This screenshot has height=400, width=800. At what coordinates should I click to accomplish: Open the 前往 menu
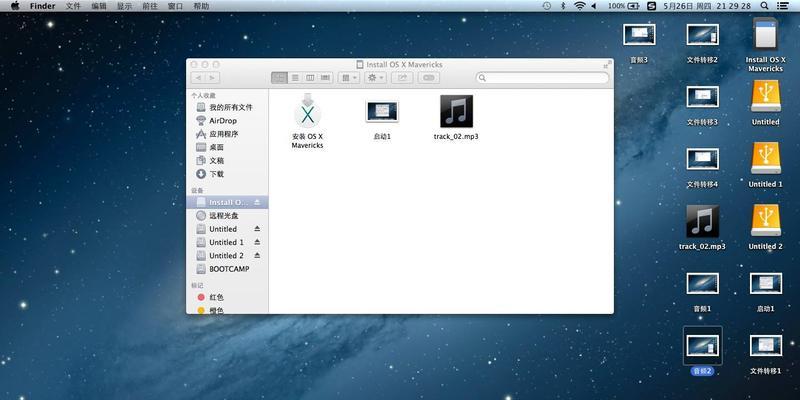[x=150, y=6]
